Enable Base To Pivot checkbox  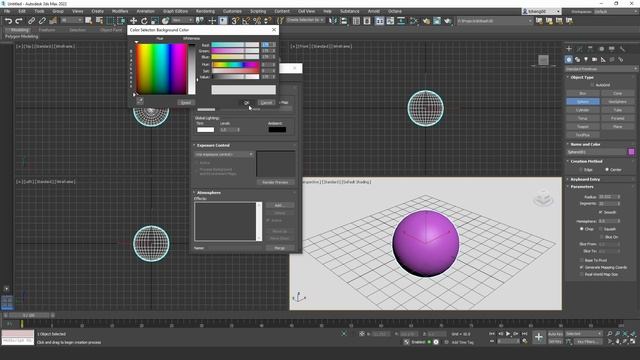[x=582, y=260]
